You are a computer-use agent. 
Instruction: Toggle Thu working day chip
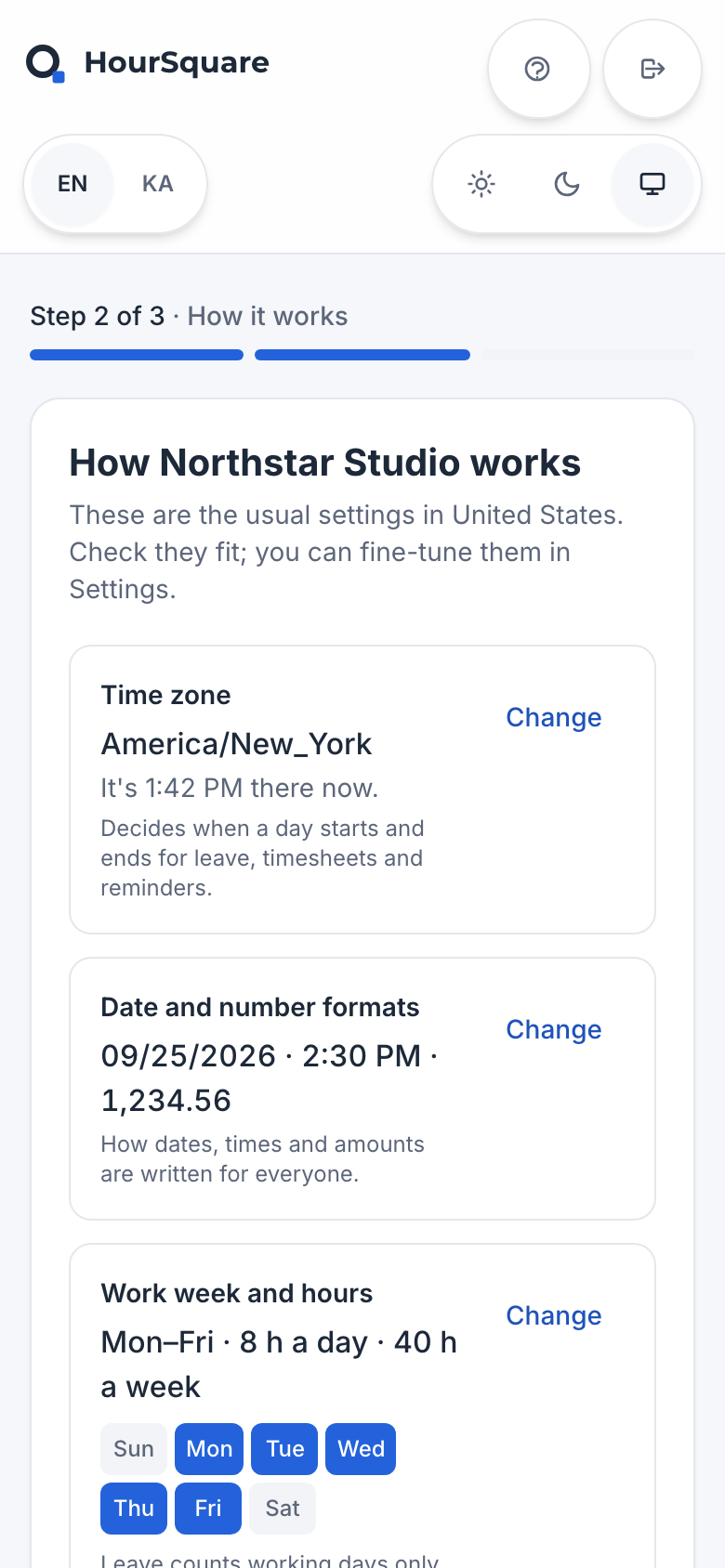[x=134, y=1509]
